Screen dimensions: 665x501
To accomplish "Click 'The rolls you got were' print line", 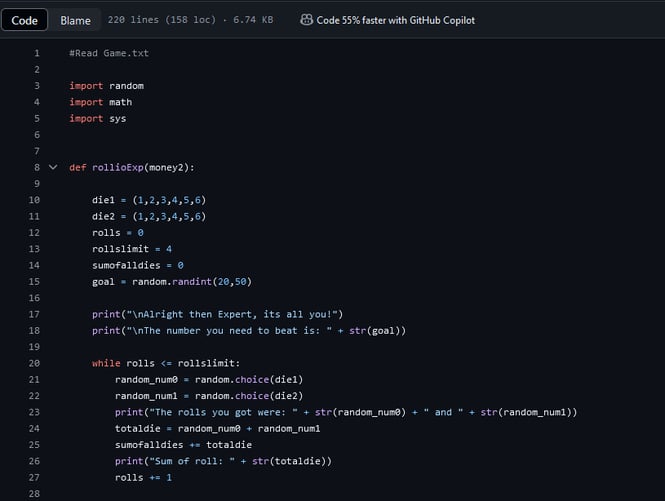I will coord(346,412).
